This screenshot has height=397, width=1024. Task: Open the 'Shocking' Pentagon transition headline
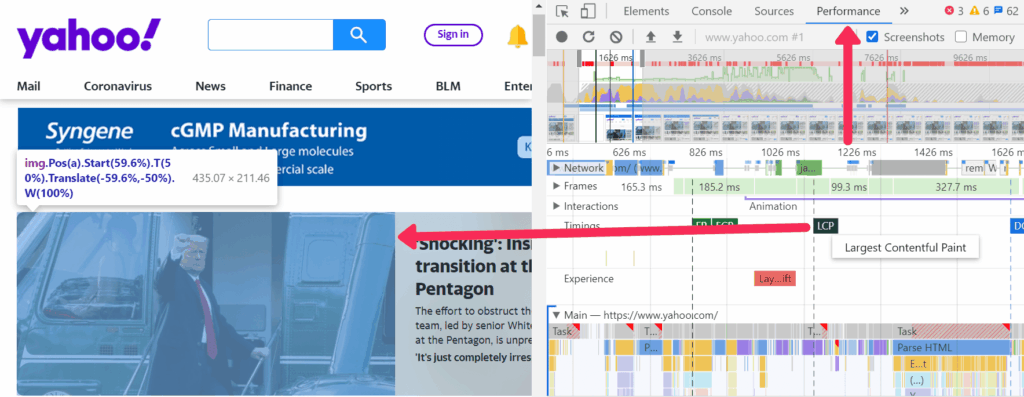(473, 266)
